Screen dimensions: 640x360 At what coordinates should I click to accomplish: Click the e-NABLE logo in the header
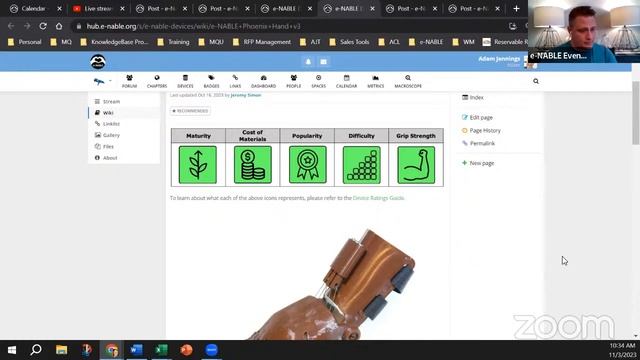pos(98,62)
